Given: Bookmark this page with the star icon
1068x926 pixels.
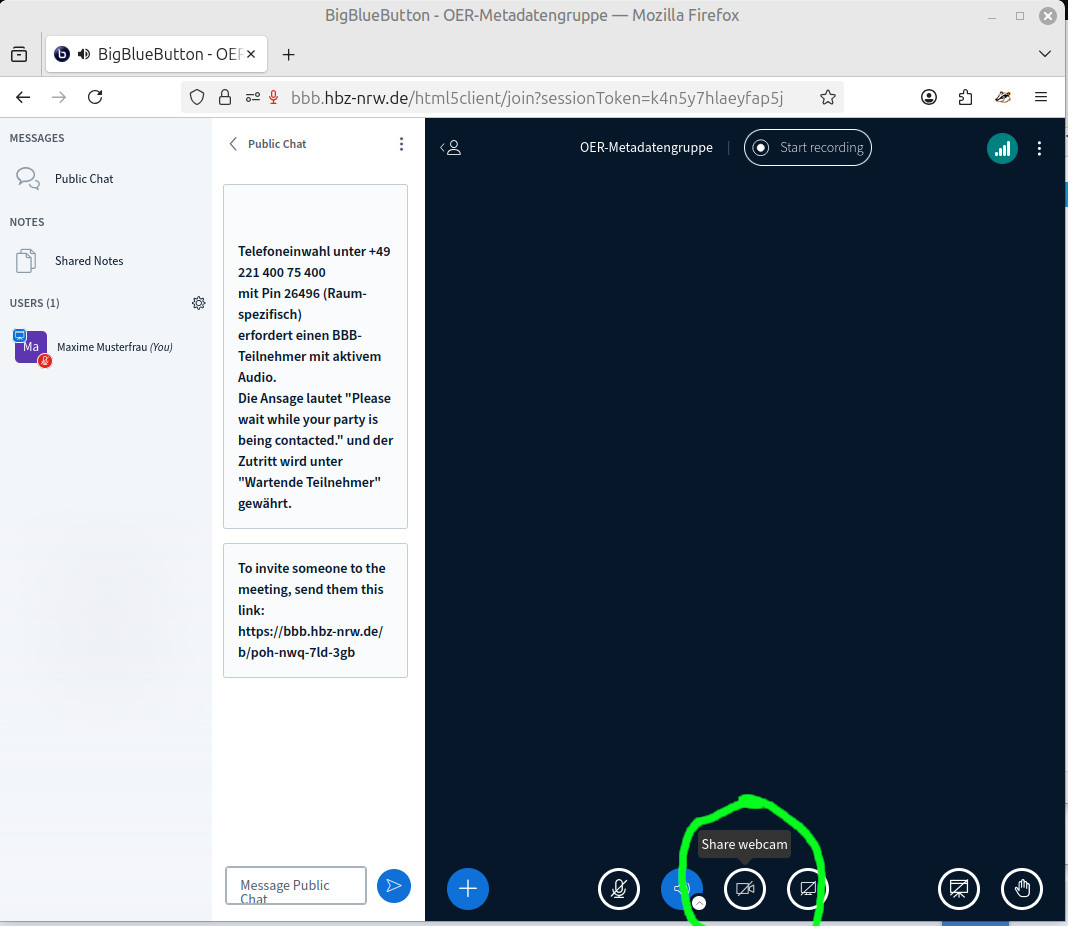Looking at the screenshot, I should point(827,97).
